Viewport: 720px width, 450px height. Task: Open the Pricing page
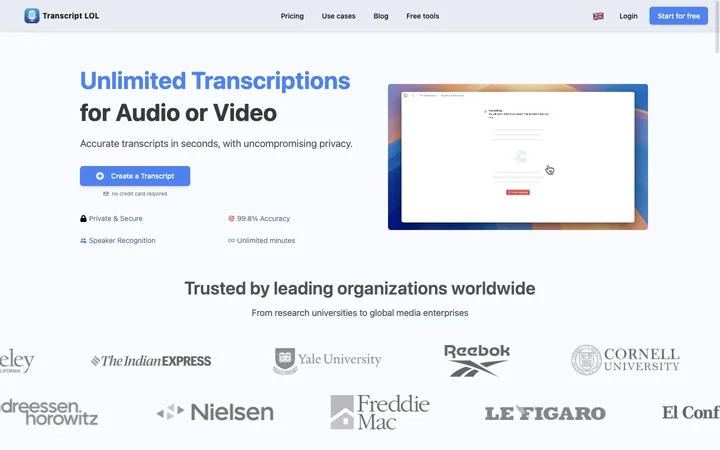[292, 16]
